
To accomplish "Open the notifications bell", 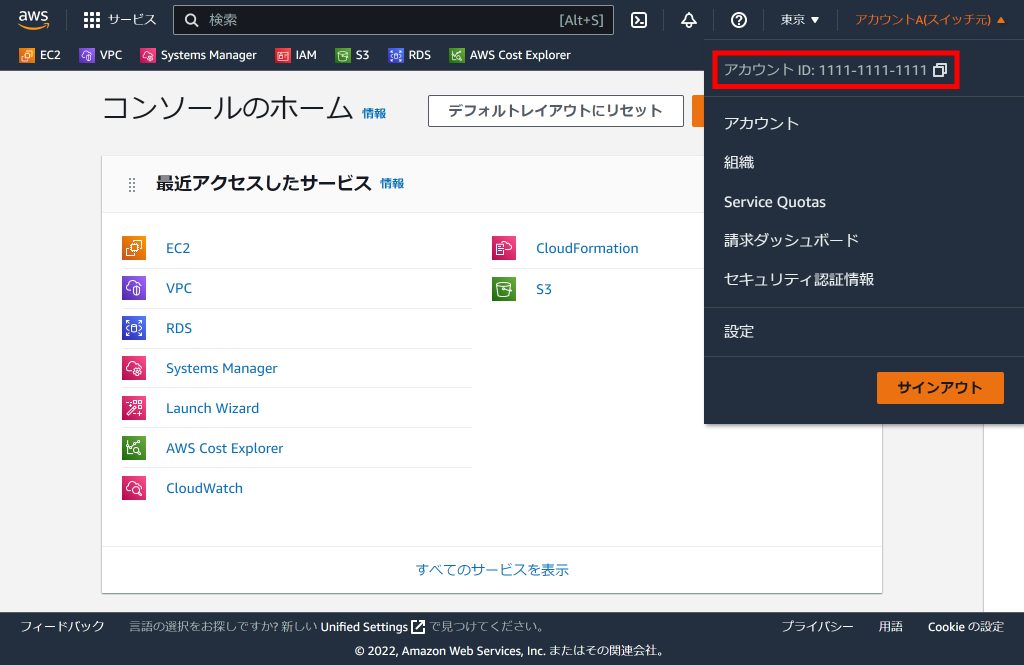I will 688,20.
